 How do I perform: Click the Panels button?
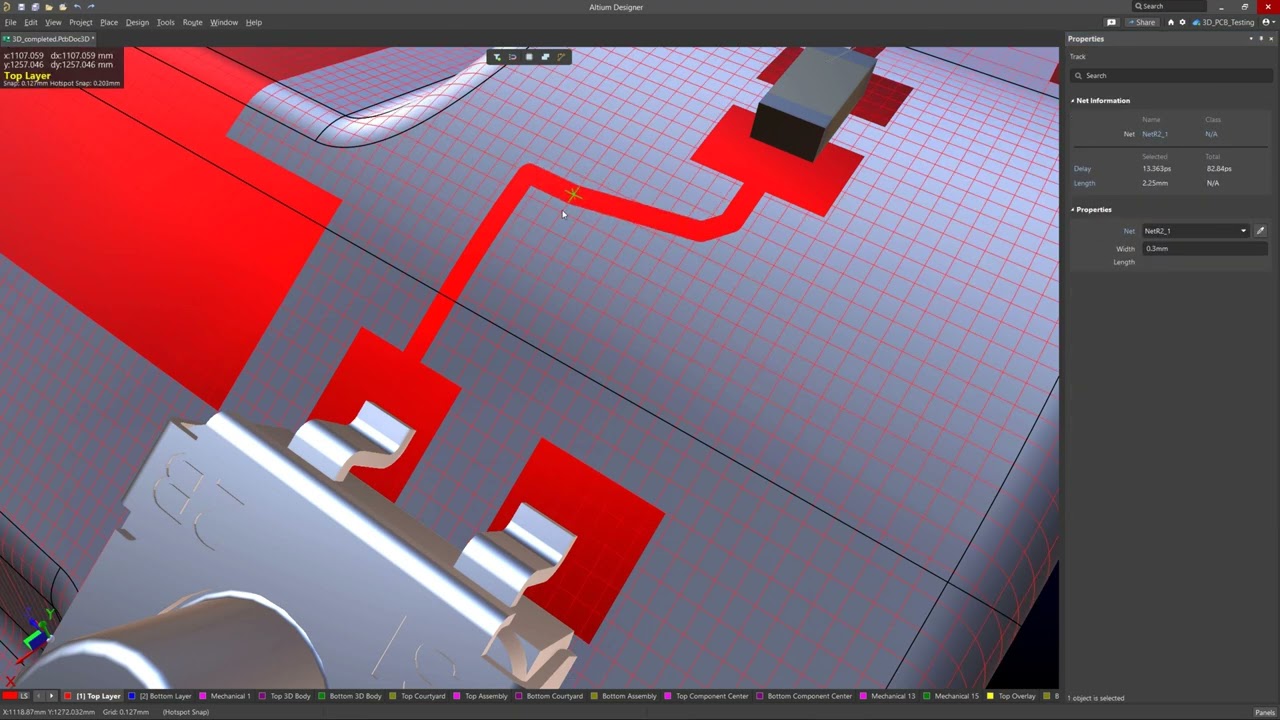(x=1264, y=712)
